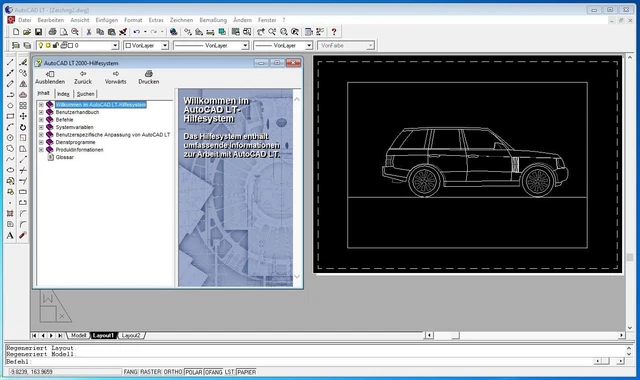Select the Line draw tool

pyautogui.click(x=10, y=62)
